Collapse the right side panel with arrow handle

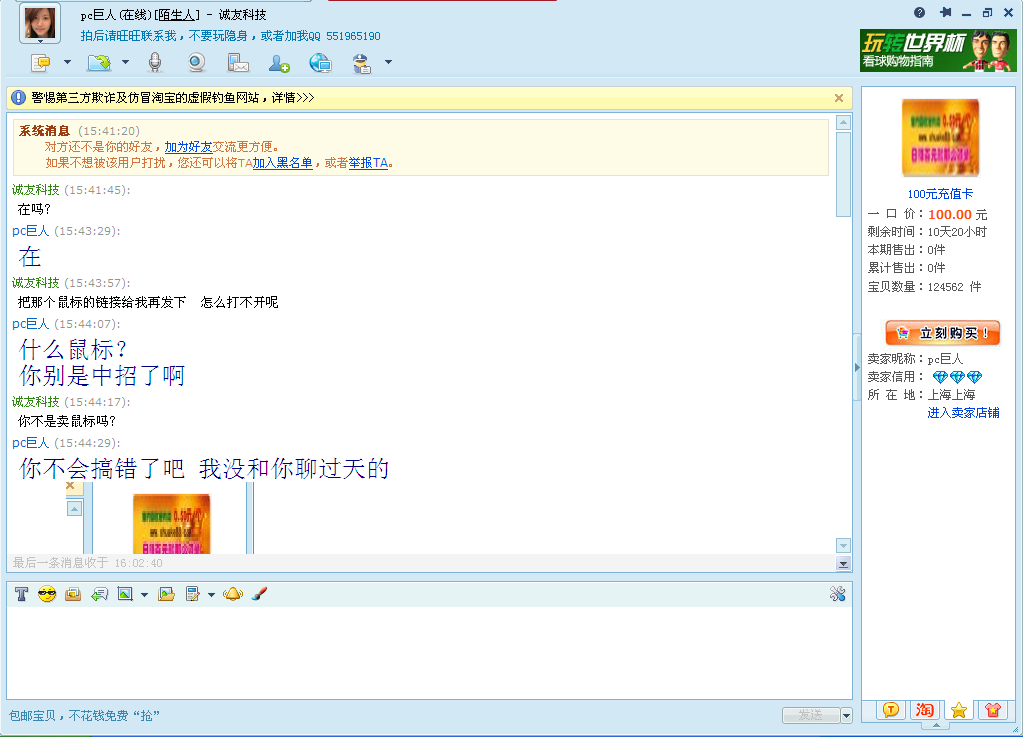coord(857,368)
